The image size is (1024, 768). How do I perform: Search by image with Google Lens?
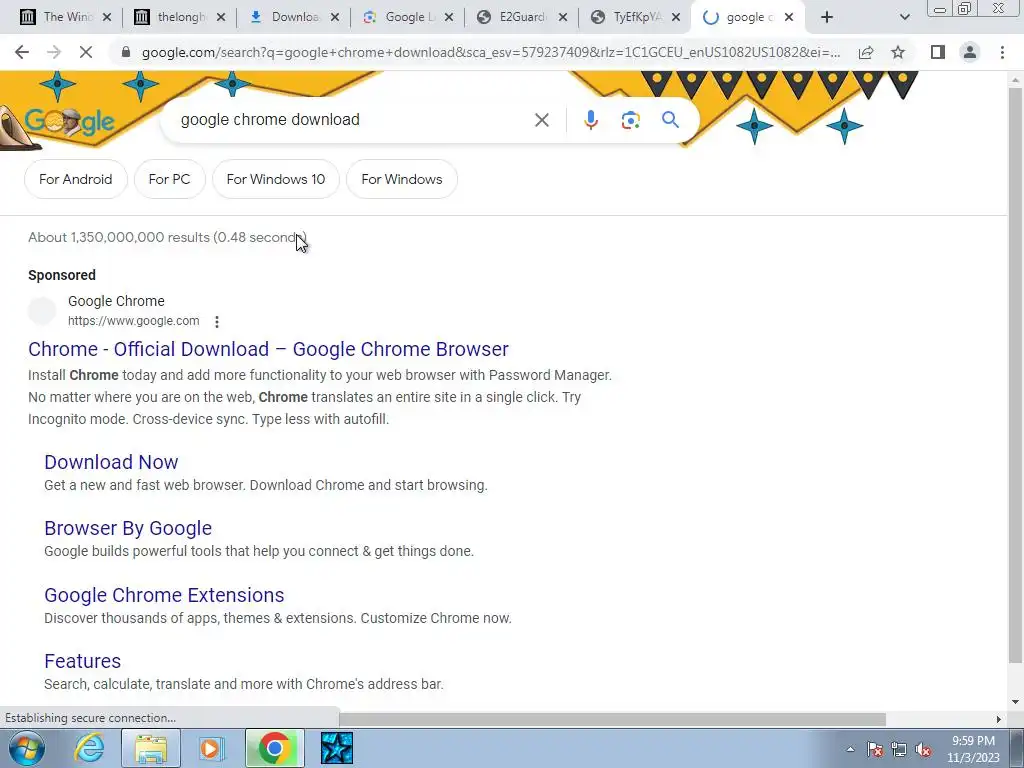point(630,120)
